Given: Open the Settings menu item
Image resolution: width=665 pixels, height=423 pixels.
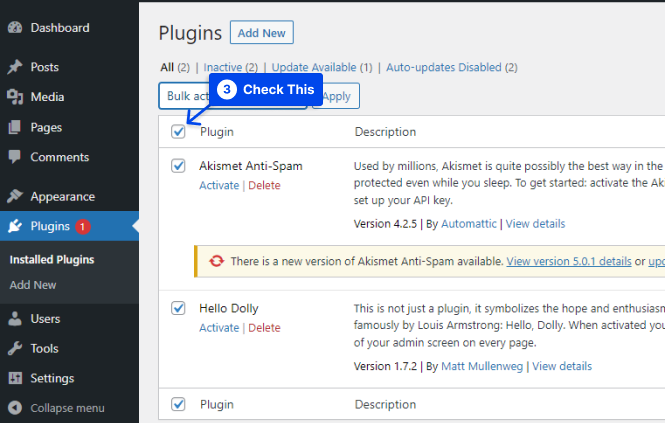Looking at the screenshot, I should (x=52, y=379).
